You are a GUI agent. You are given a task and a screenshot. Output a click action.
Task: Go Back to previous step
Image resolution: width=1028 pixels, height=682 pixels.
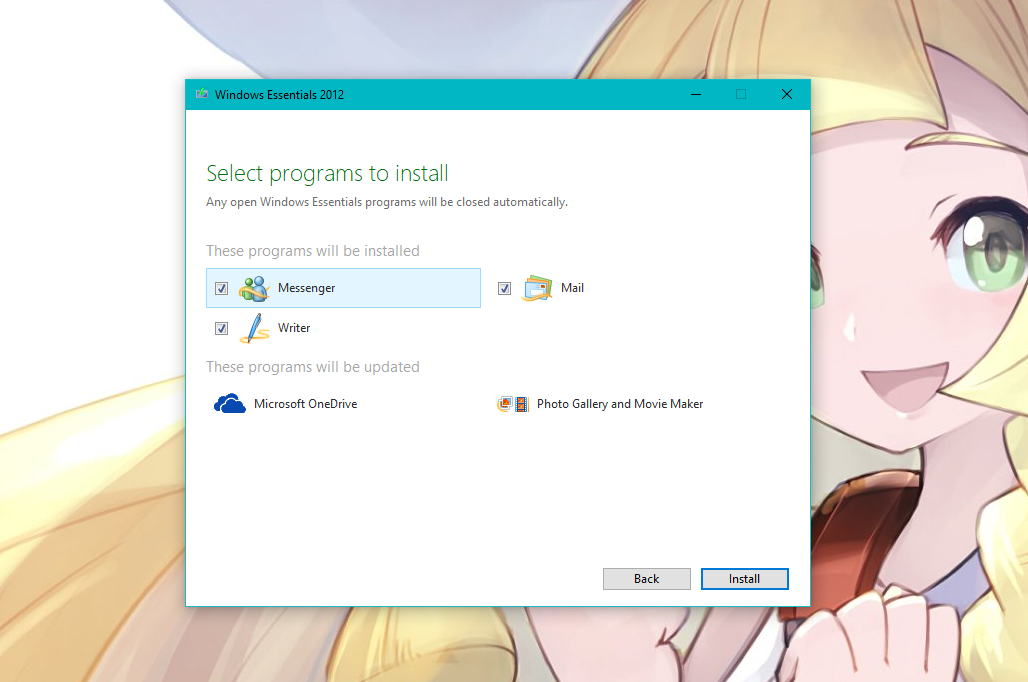[x=646, y=579]
